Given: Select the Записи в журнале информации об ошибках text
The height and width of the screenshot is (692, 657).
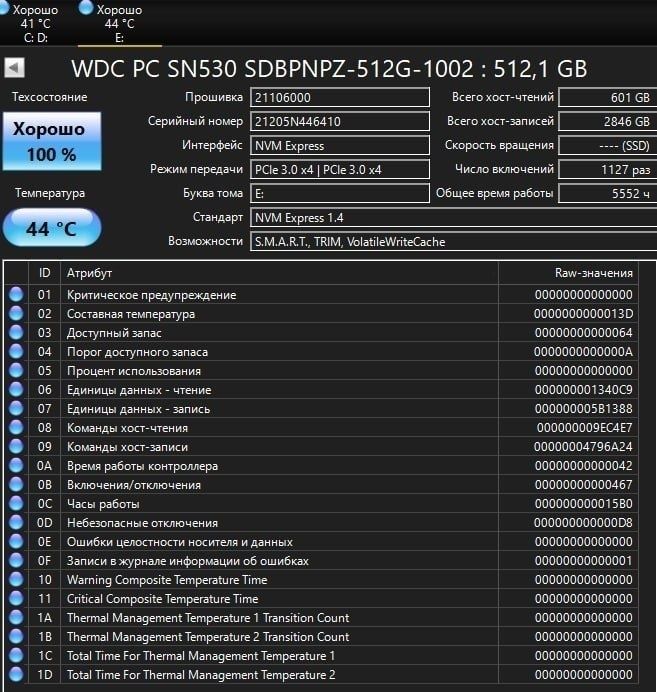Looking at the screenshot, I should pyautogui.click(x=188, y=561).
